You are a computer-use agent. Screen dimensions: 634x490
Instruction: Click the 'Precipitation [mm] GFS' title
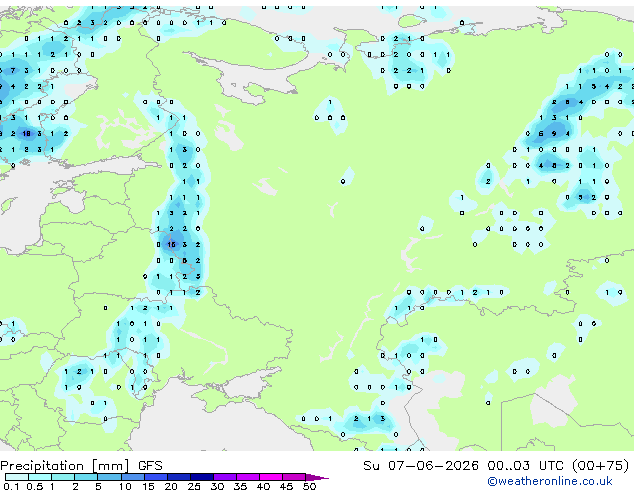pos(81,466)
